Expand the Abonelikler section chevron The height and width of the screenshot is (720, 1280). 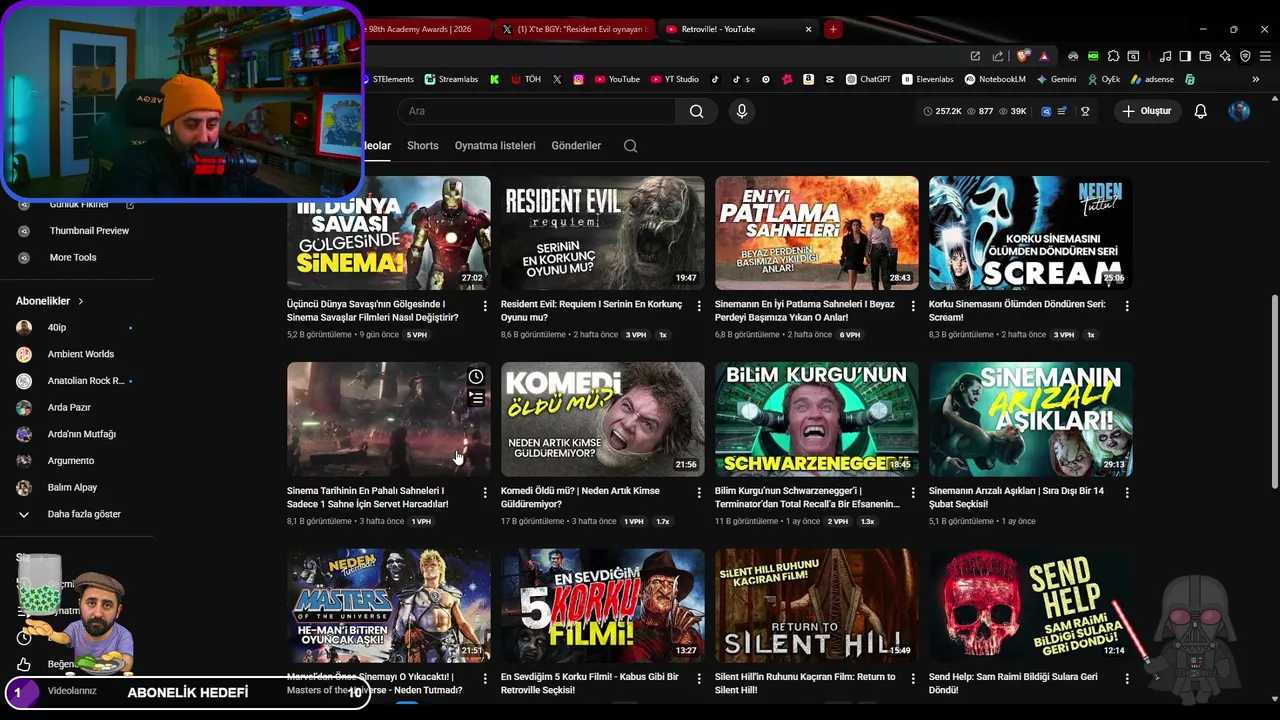pos(81,301)
